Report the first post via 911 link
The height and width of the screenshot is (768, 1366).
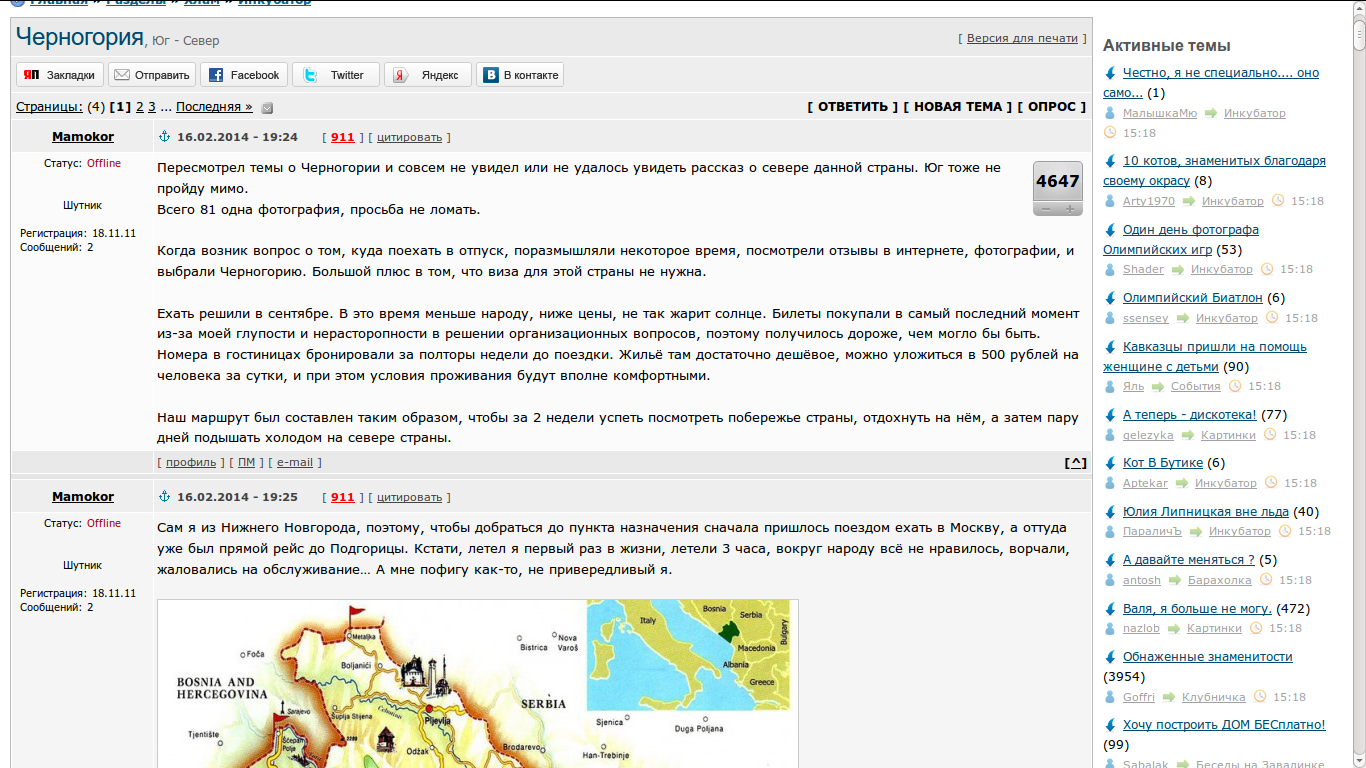[x=343, y=137]
